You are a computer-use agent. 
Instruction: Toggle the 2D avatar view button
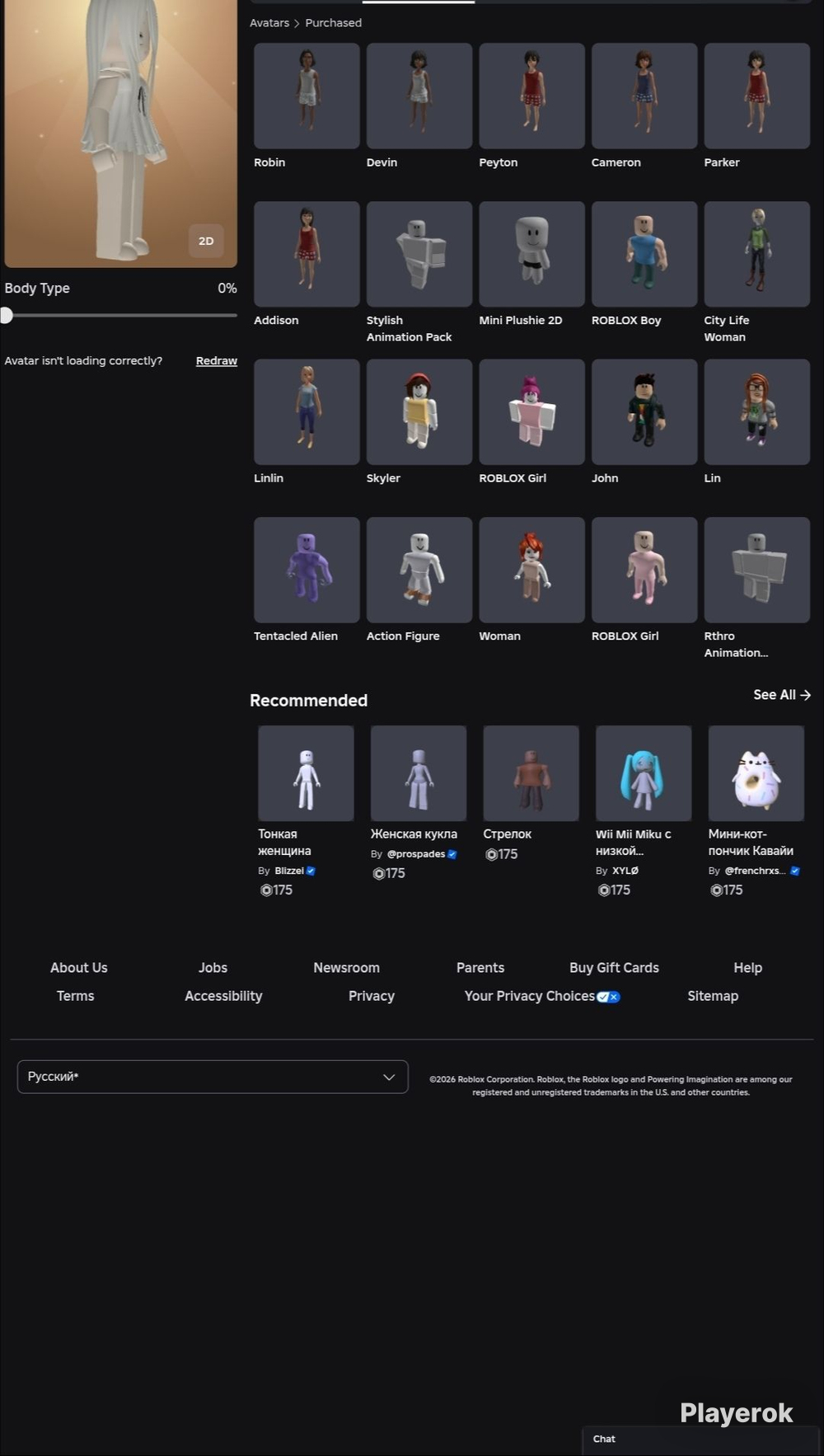pos(206,241)
